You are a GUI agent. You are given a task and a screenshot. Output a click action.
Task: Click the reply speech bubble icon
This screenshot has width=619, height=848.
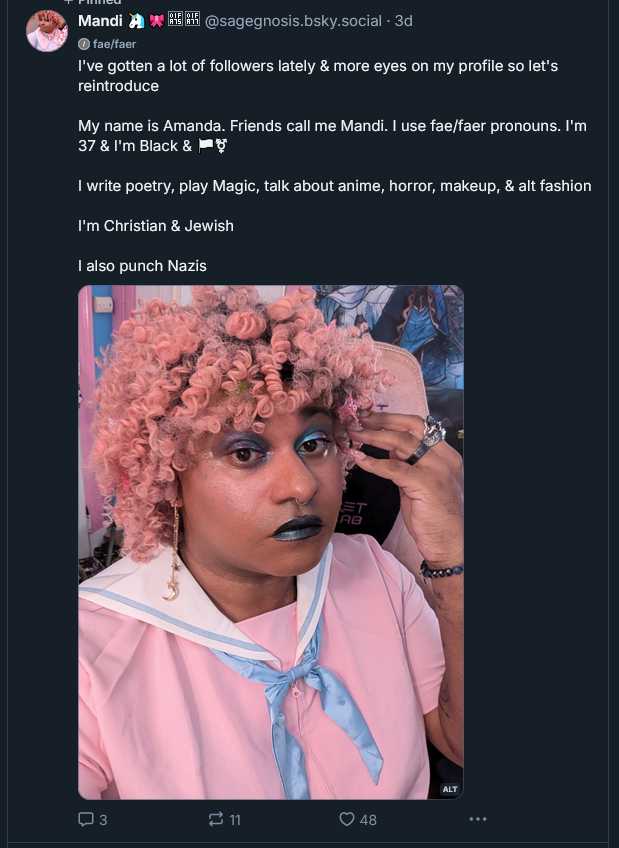86,819
